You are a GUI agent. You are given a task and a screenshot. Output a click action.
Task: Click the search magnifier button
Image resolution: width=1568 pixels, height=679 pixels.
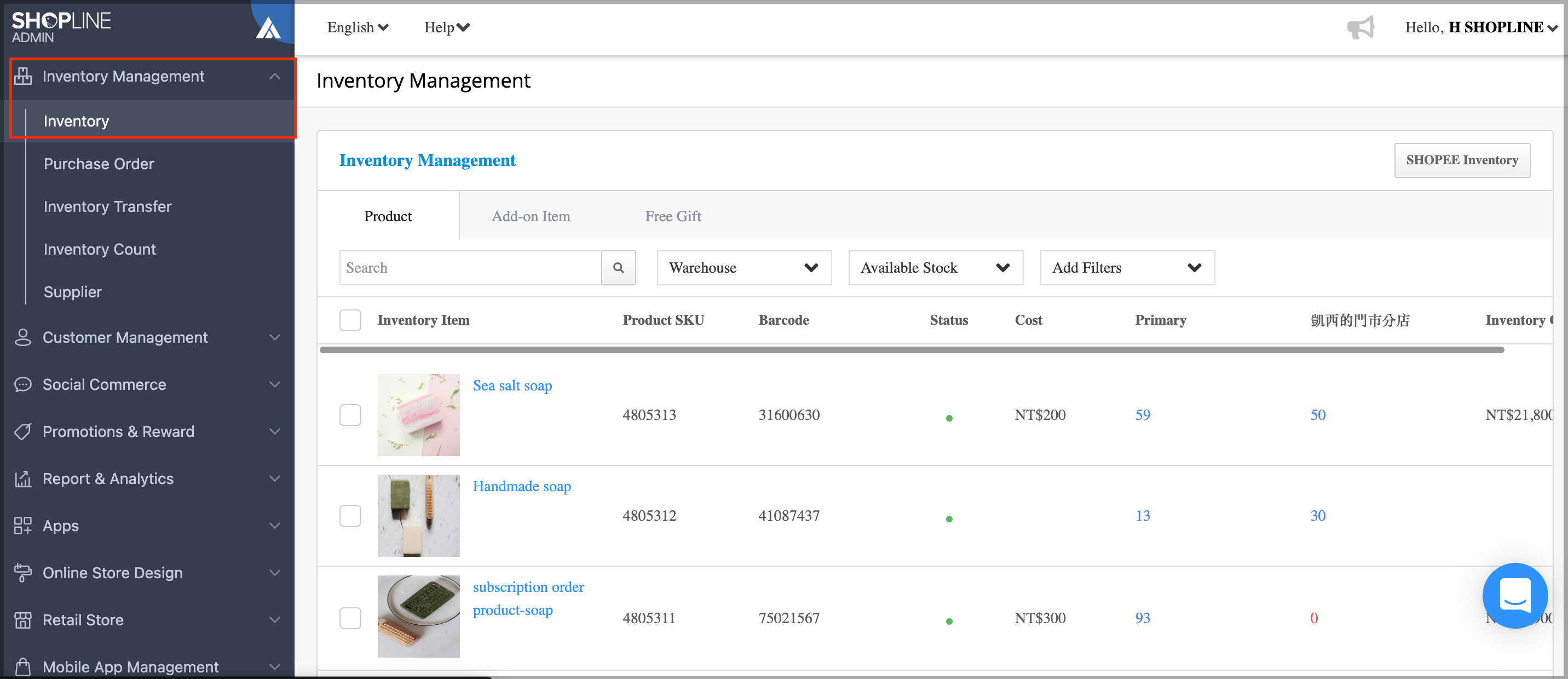coord(619,268)
